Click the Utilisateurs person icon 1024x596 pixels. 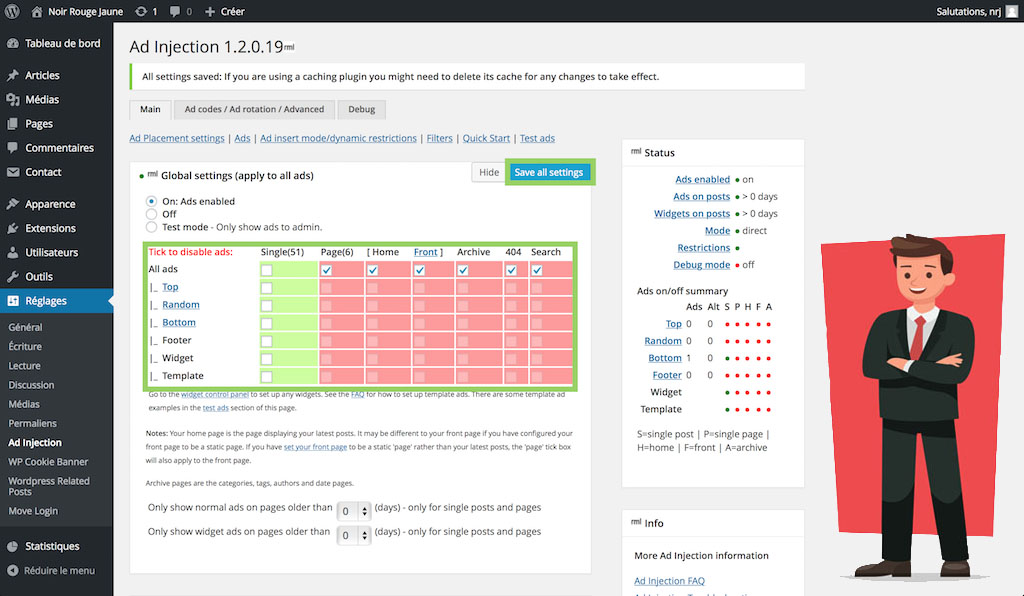[x=12, y=252]
